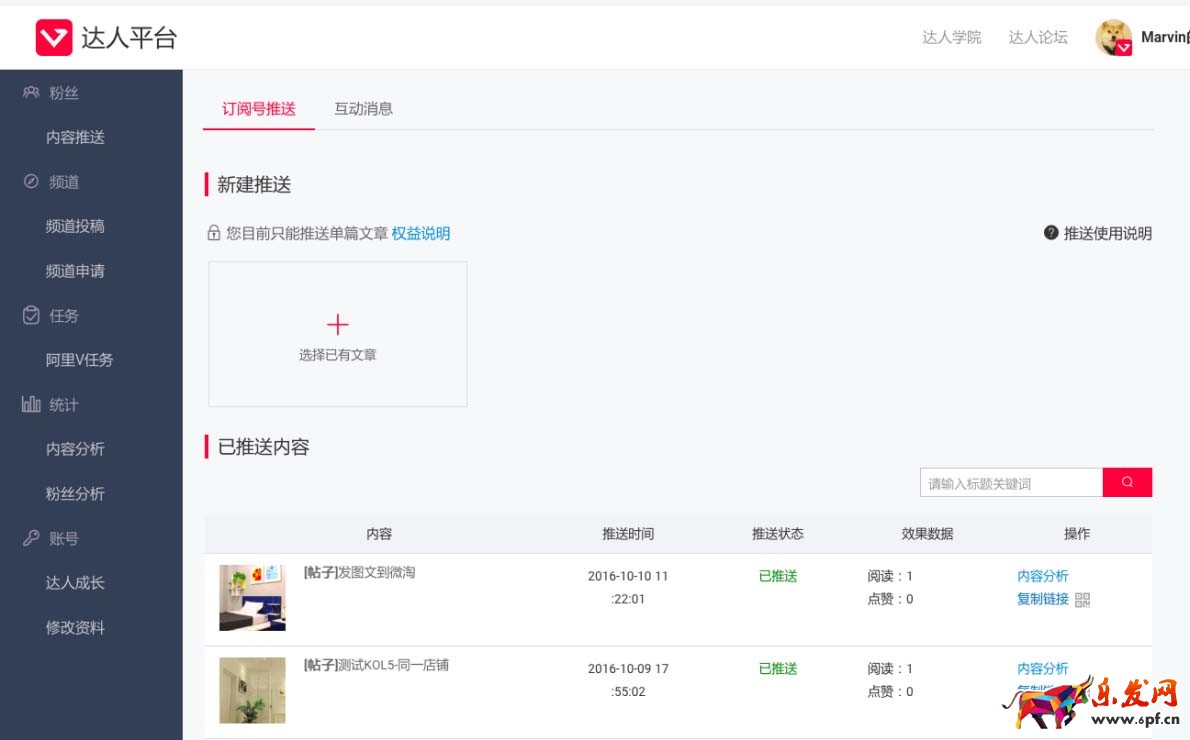Click the lock icon before the push limit notice
Image resolution: width=1190 pixels, height=740 pixels.
213,232
